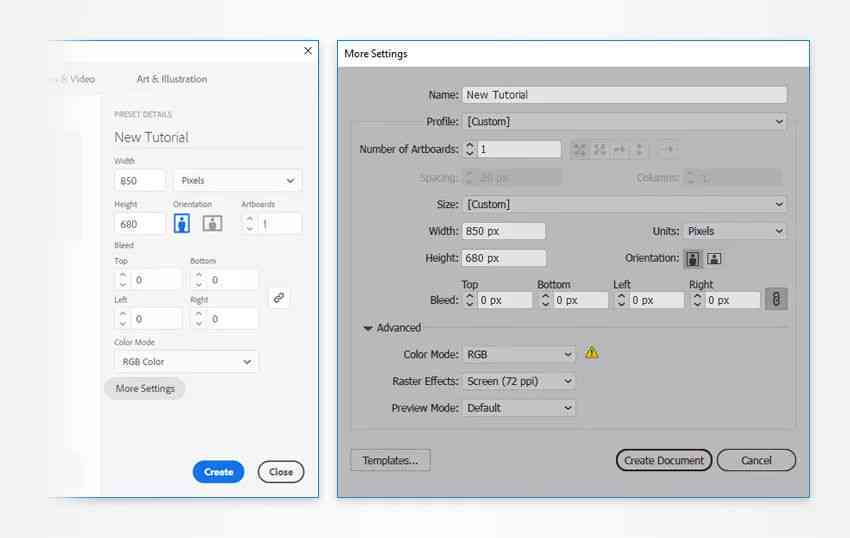Viewport: 850px width, 538px height.
Task: Click Arrange by Row artboard icon
Action: pos(620,150)
